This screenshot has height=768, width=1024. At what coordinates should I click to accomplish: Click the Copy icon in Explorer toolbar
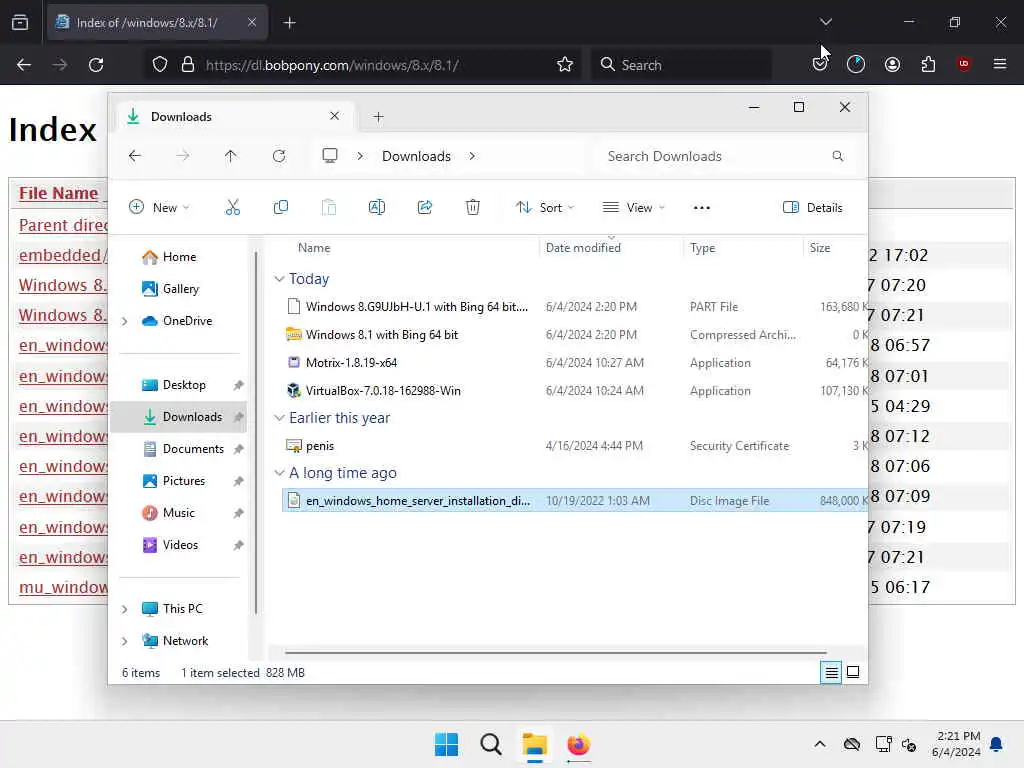tap(281, 208)
